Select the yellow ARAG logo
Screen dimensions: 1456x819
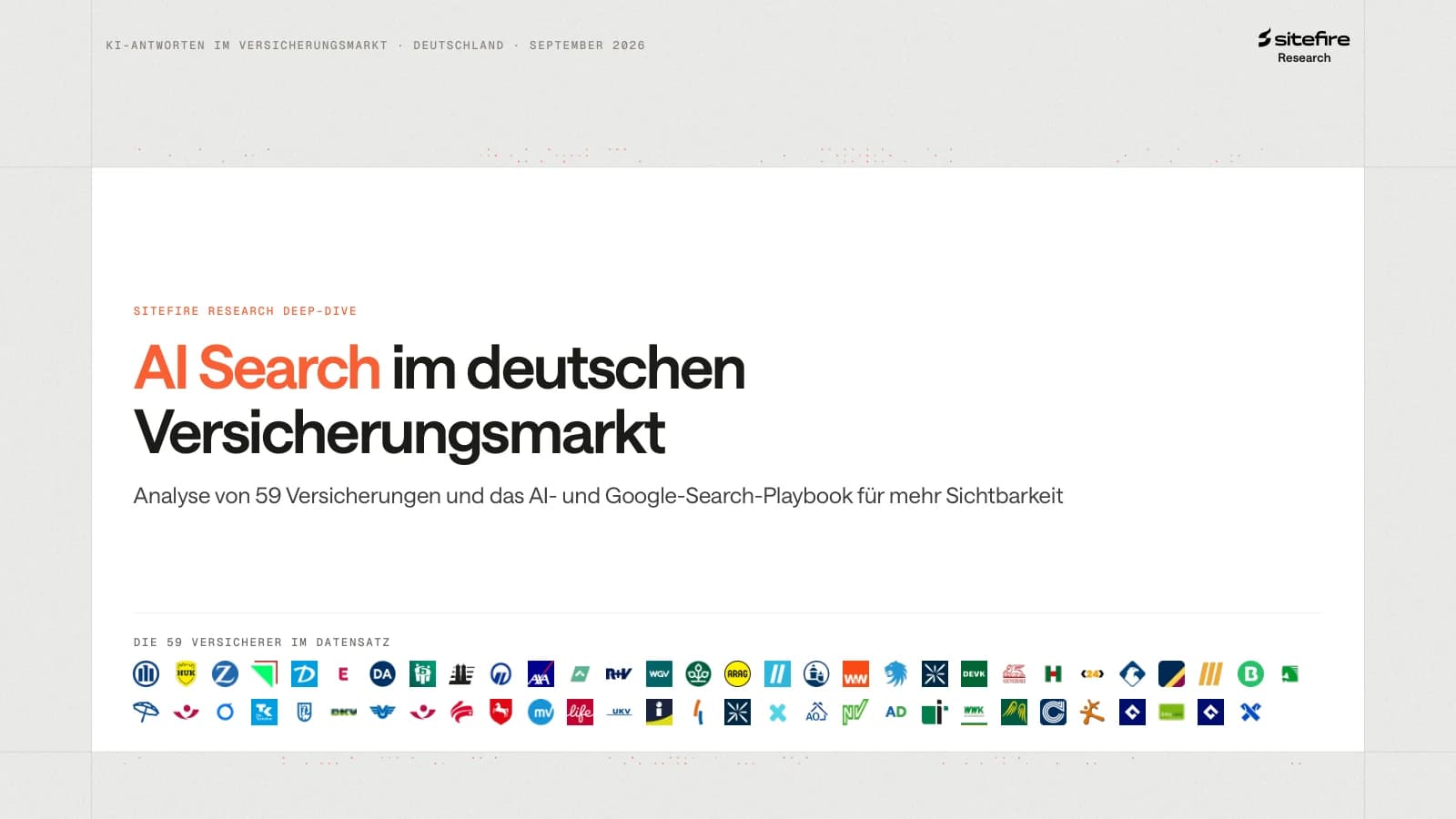pos(737,673)
